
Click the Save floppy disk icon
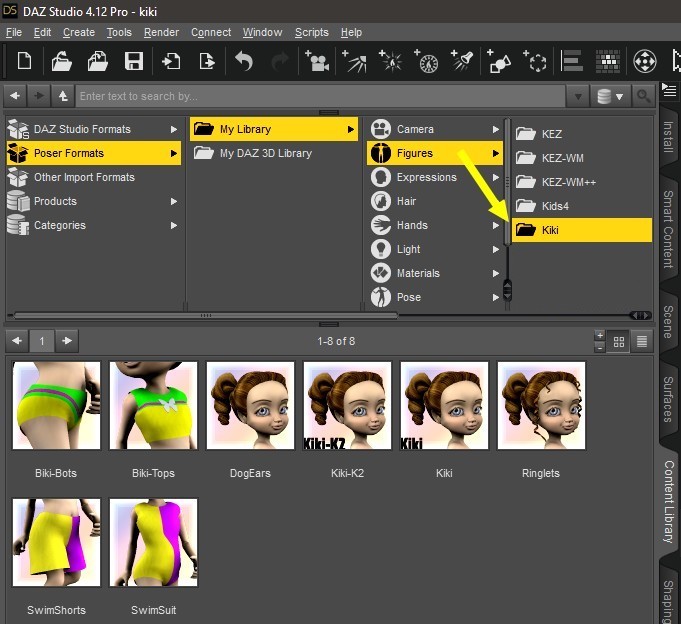coord(134,61)
